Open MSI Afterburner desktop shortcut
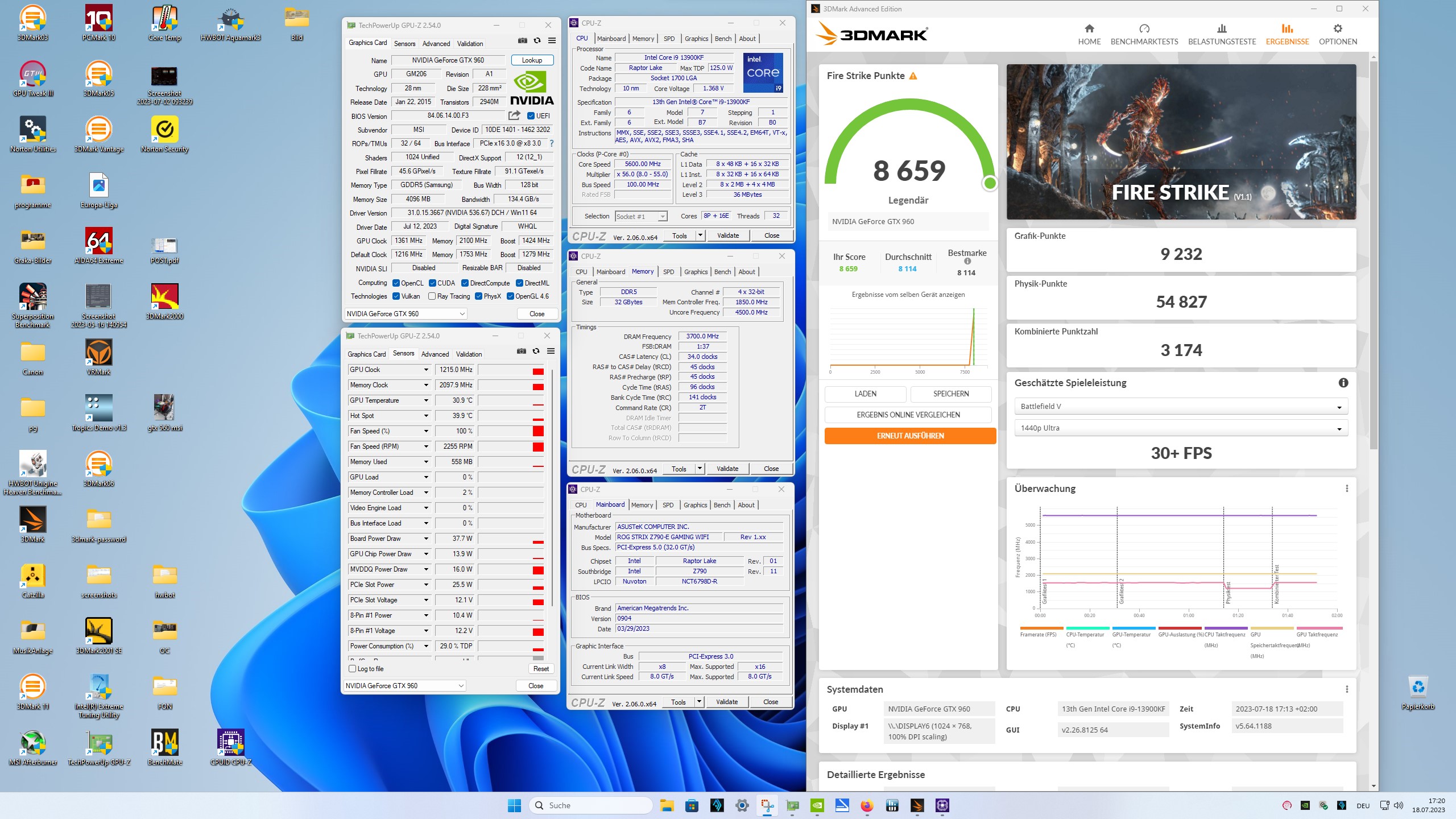This screenshot has width=1456, height=819. [x=33, y=747]
